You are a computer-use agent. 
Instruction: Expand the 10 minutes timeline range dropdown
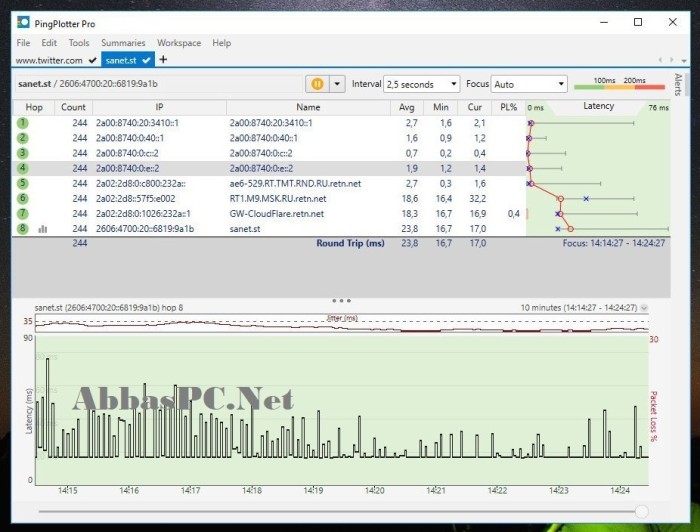(644, 308)
